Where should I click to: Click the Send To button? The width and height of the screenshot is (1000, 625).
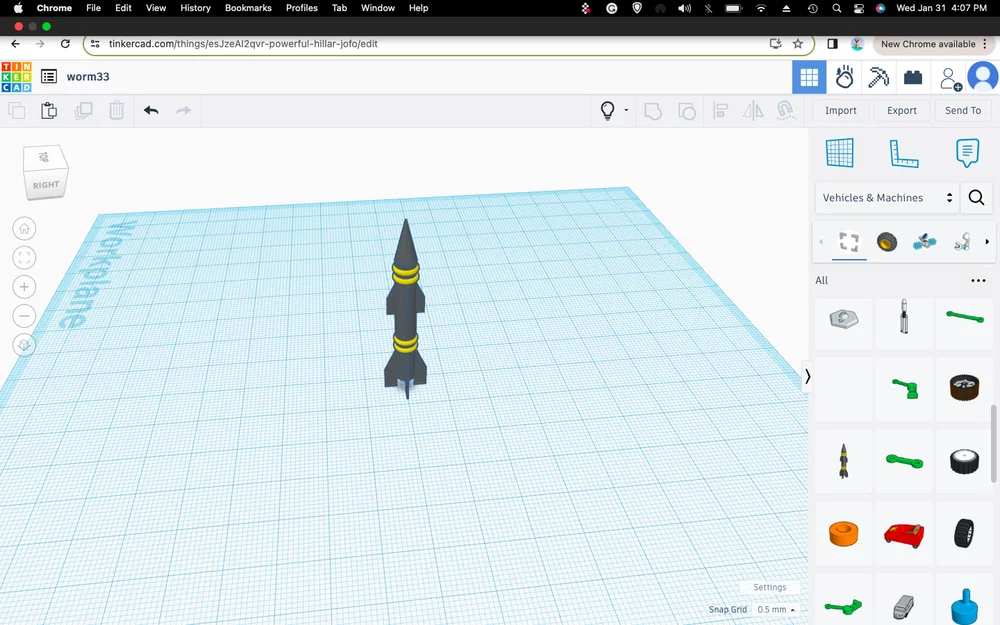963,111
